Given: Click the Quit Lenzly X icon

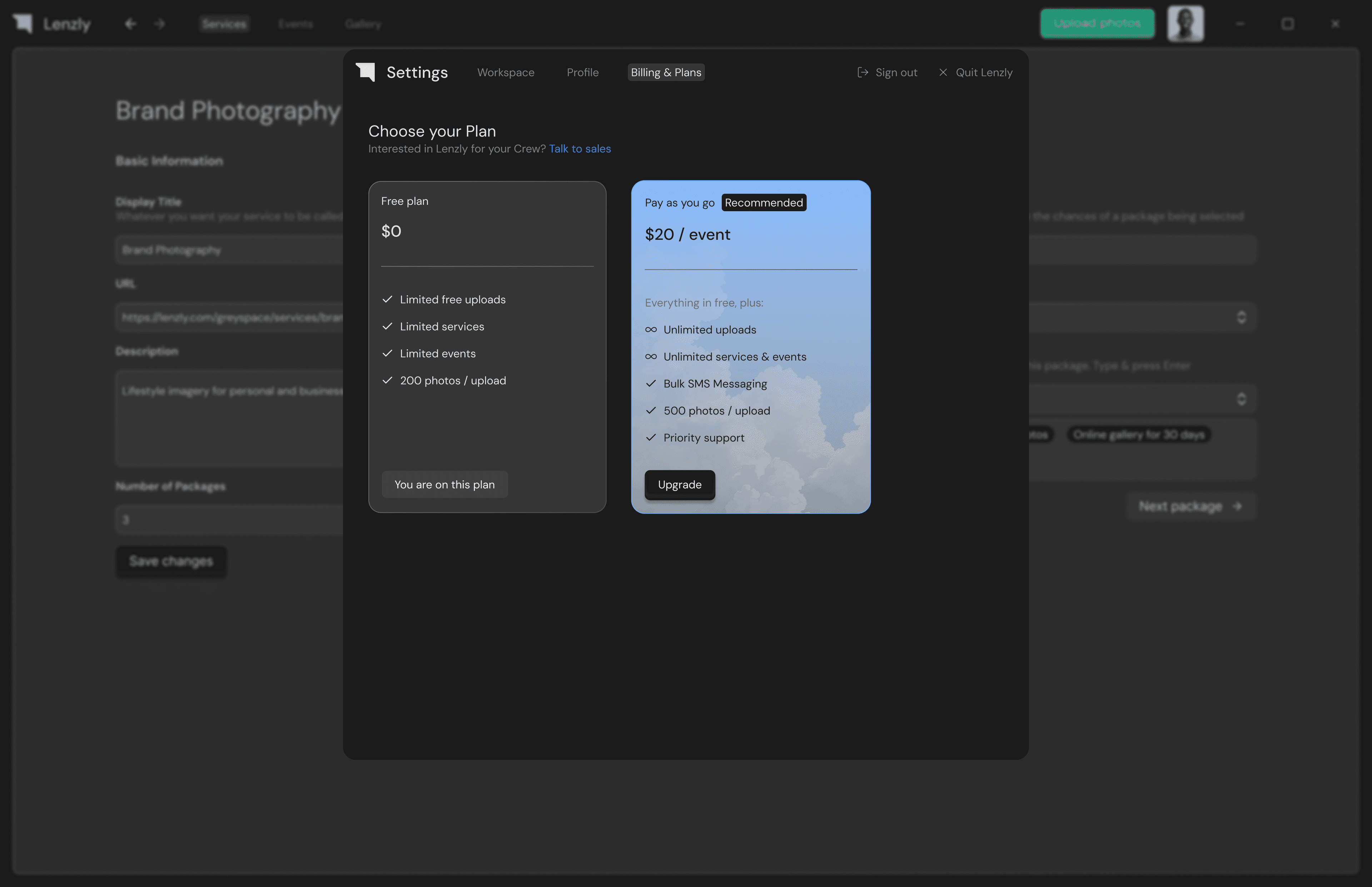Looking at the screenshot, I should click(x=943, y=72).
